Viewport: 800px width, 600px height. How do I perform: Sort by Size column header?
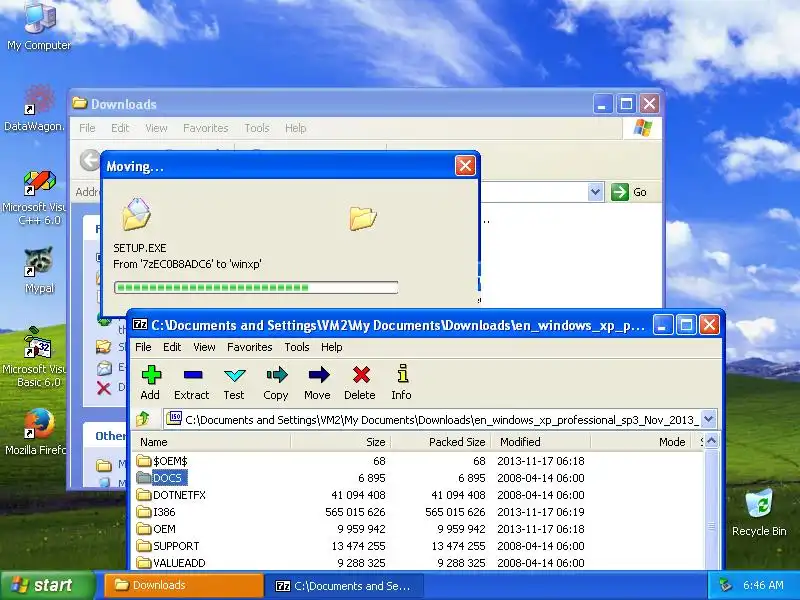[x=340, y=442]
